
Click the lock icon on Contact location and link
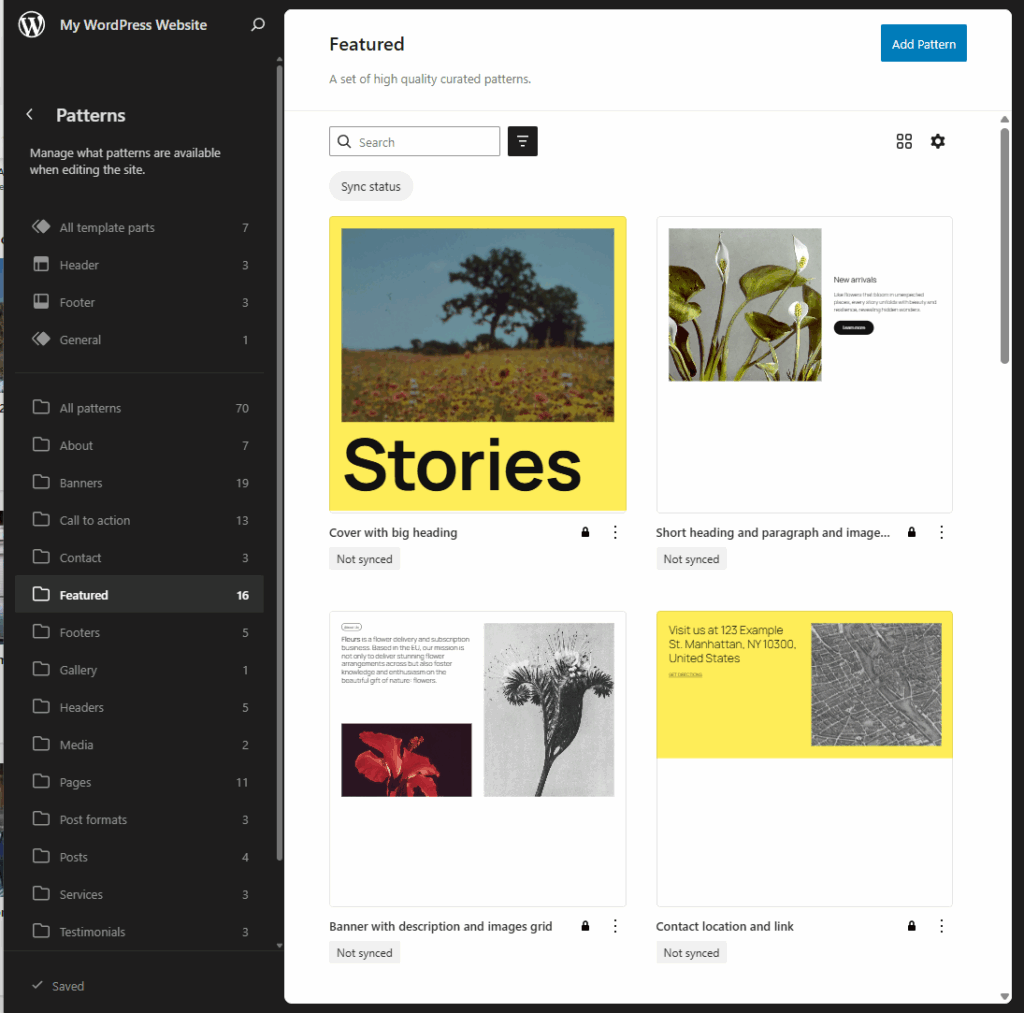coord(911,926)
